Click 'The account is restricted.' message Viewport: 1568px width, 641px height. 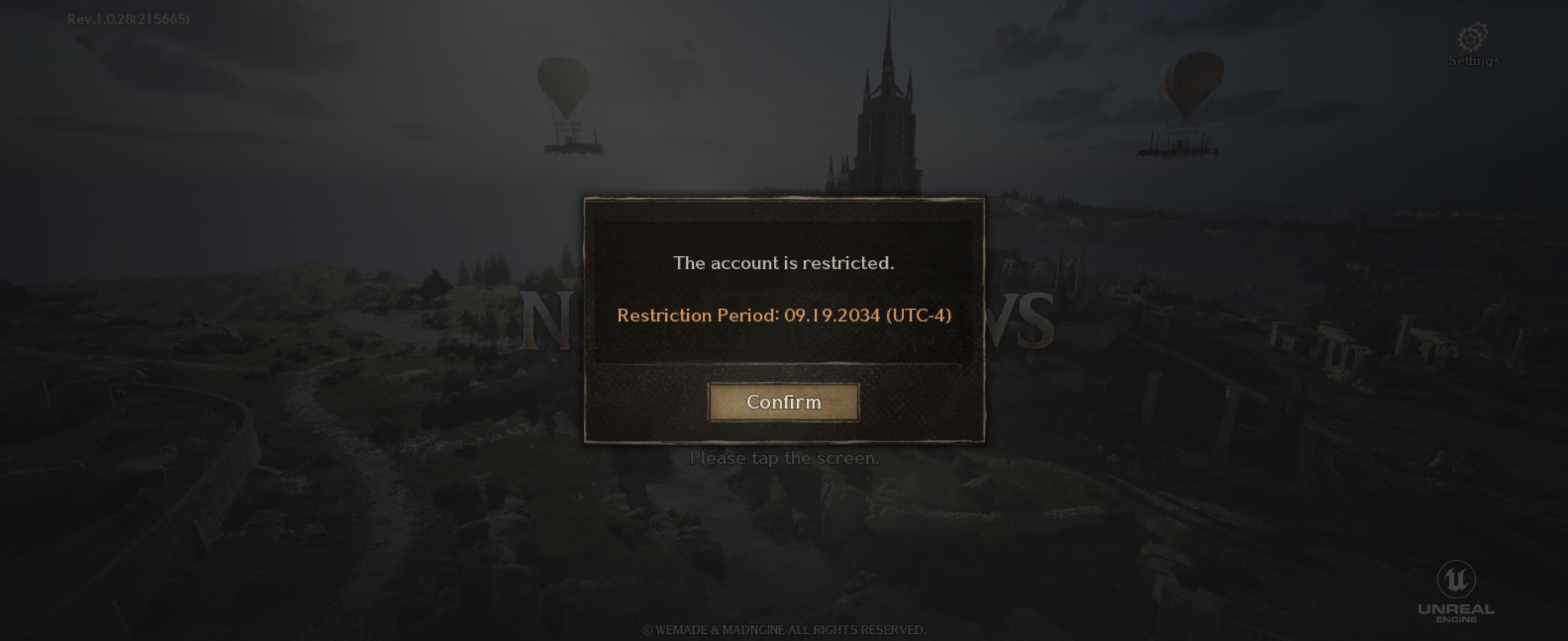(783, 263)
